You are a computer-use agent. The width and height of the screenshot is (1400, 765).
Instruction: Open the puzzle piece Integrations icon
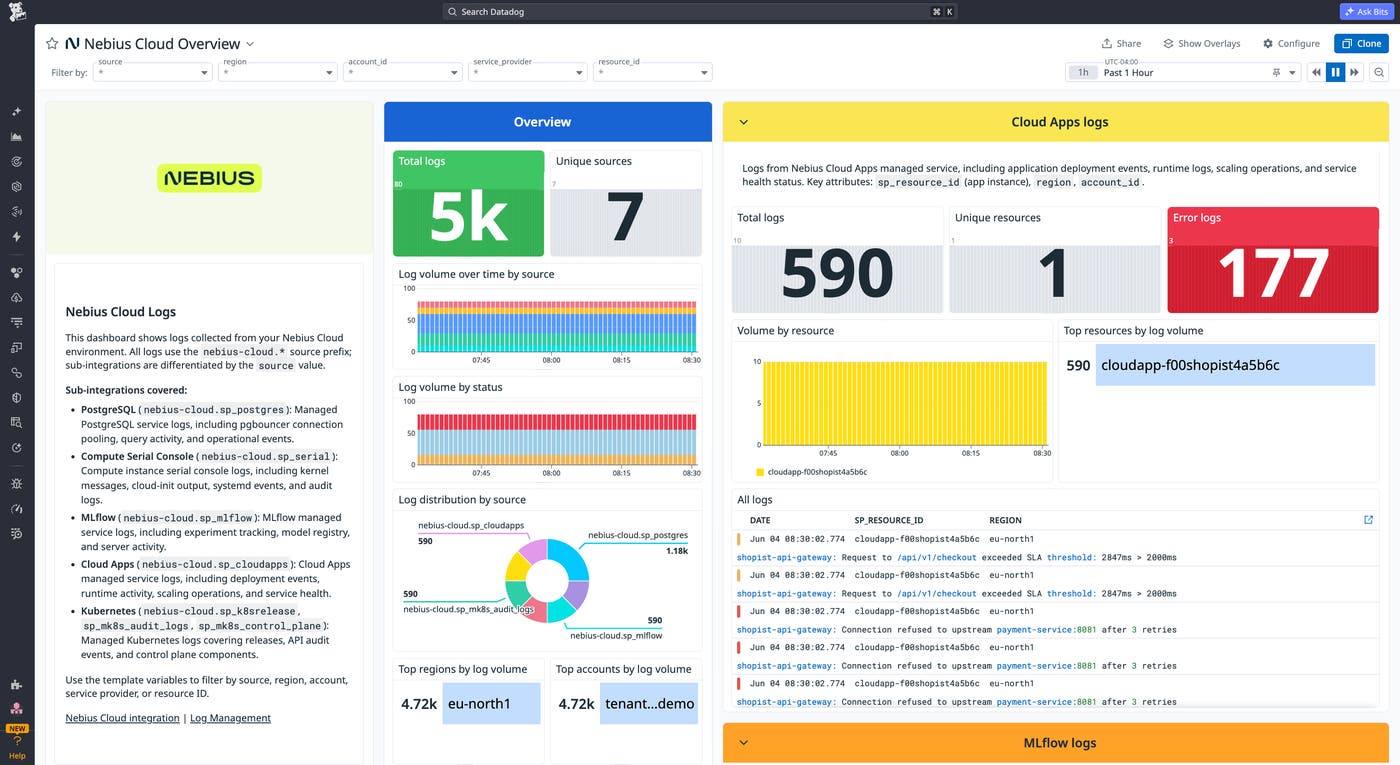point(17,685)
